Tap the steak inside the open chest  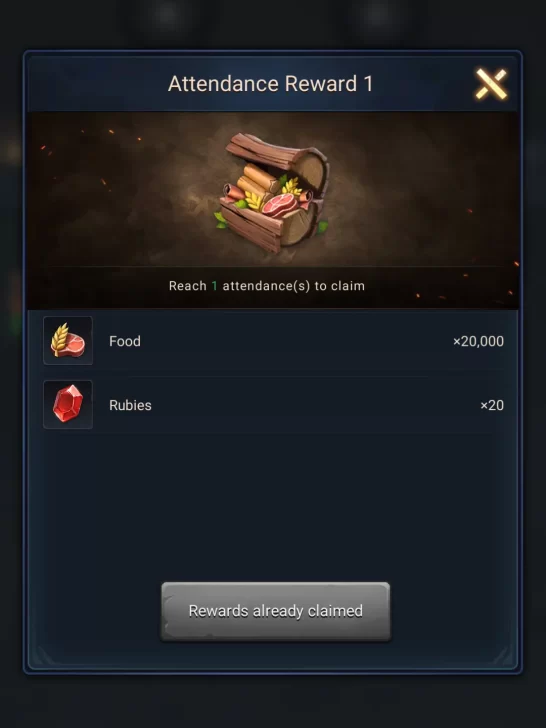pyautogui.click(x=280, y=205)
